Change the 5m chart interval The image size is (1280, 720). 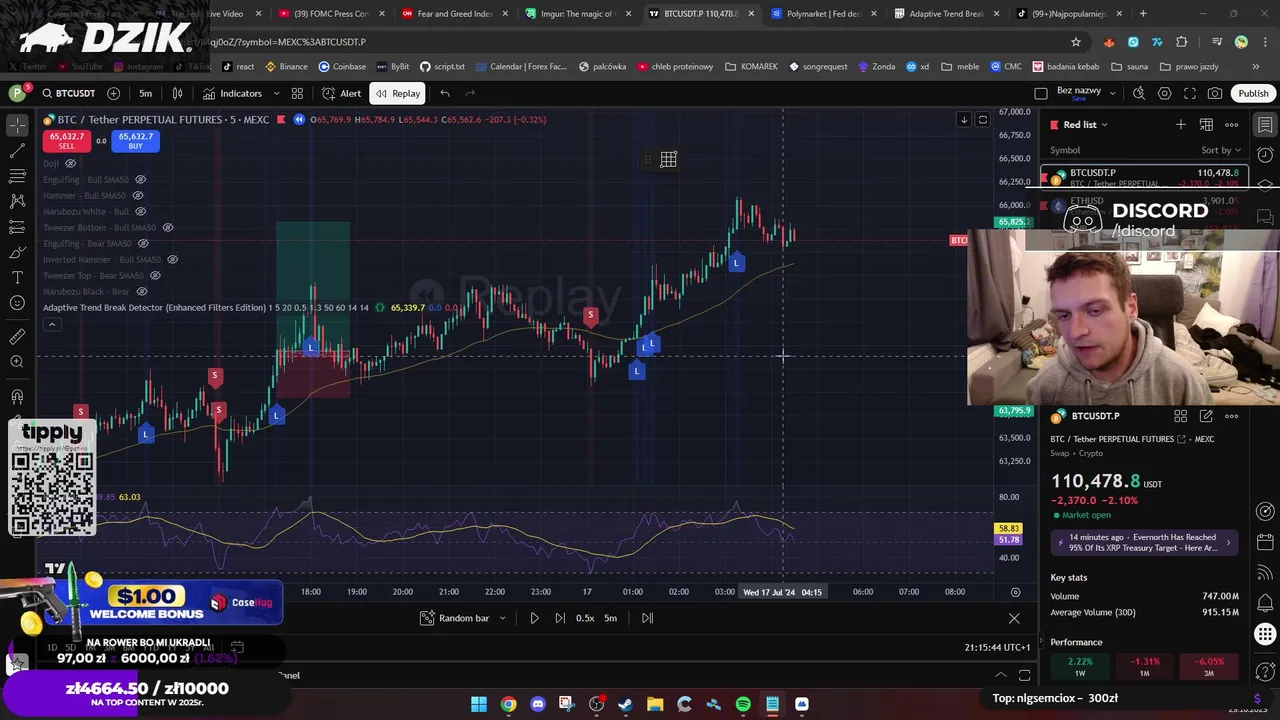click(146, 93)
